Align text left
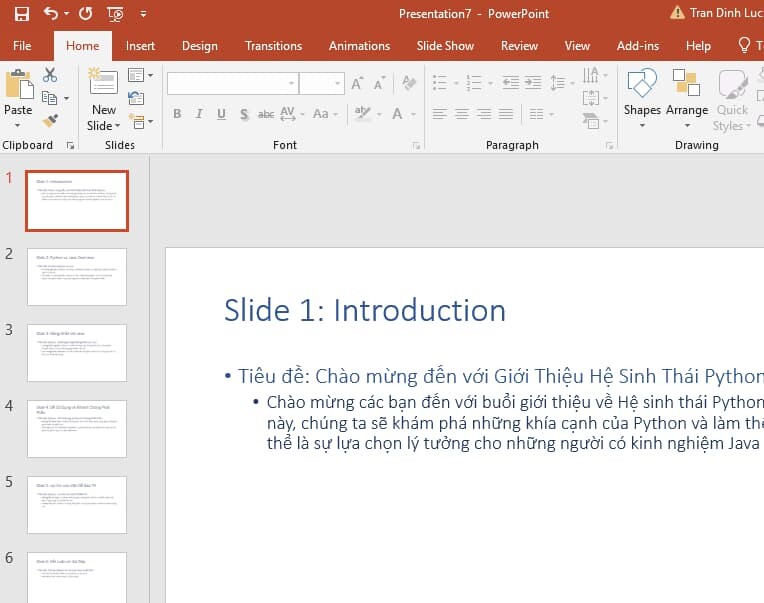This screenshot has height=603, width=764. (x=439, y=114)
